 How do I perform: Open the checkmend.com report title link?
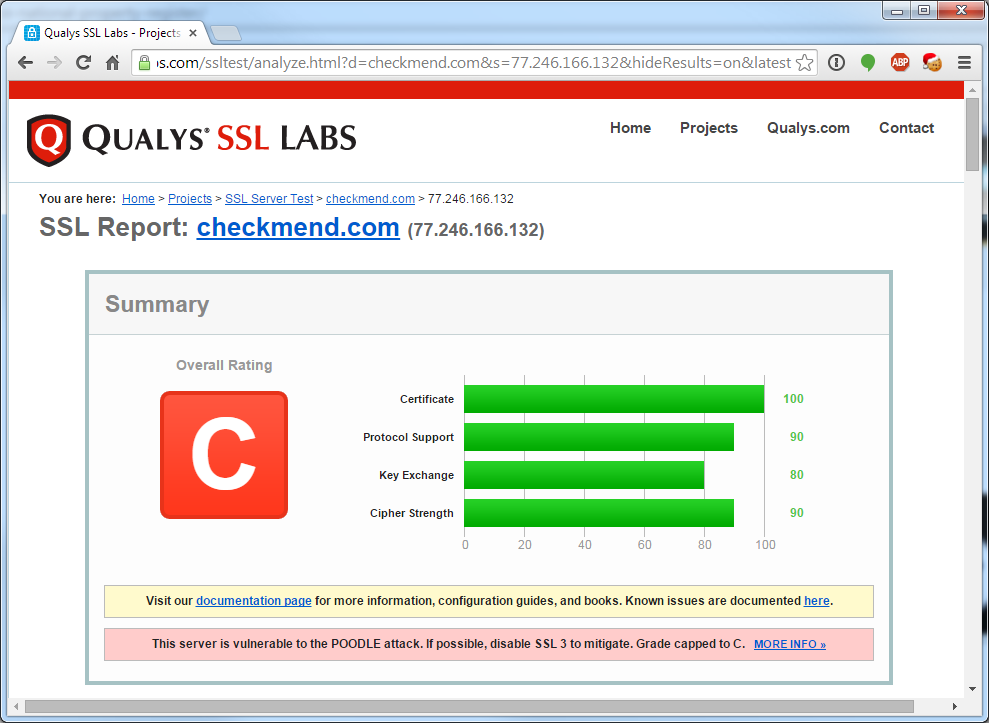298,228
